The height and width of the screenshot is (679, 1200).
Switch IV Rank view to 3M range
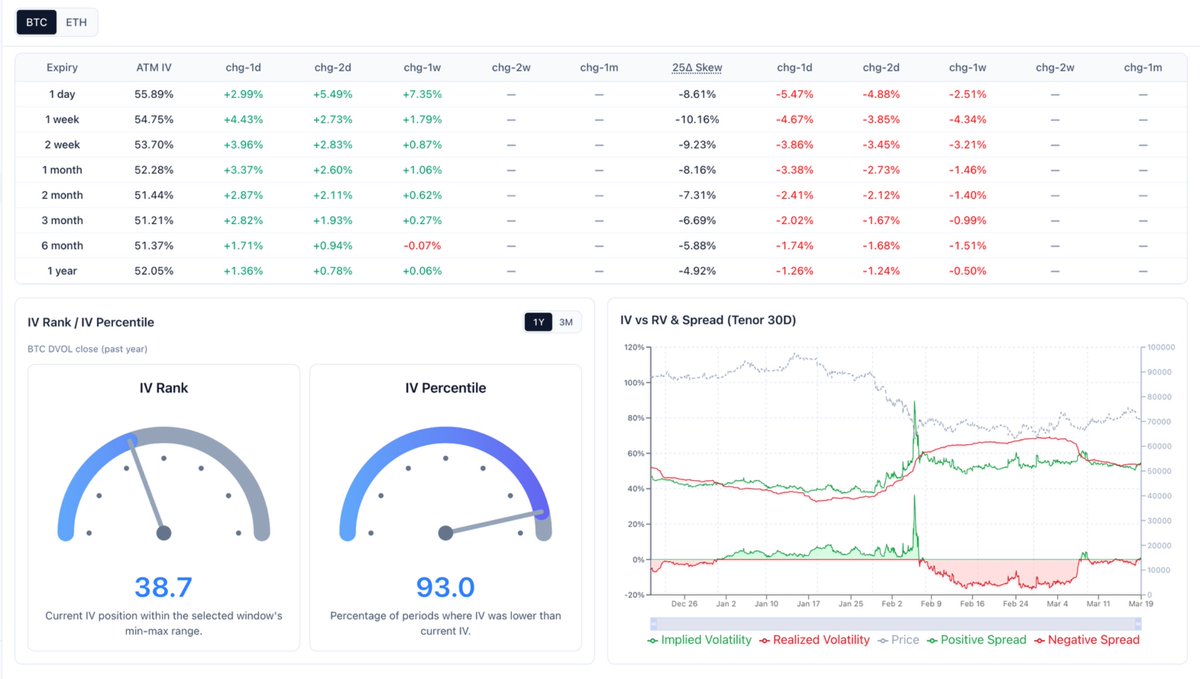click(566, 322)
